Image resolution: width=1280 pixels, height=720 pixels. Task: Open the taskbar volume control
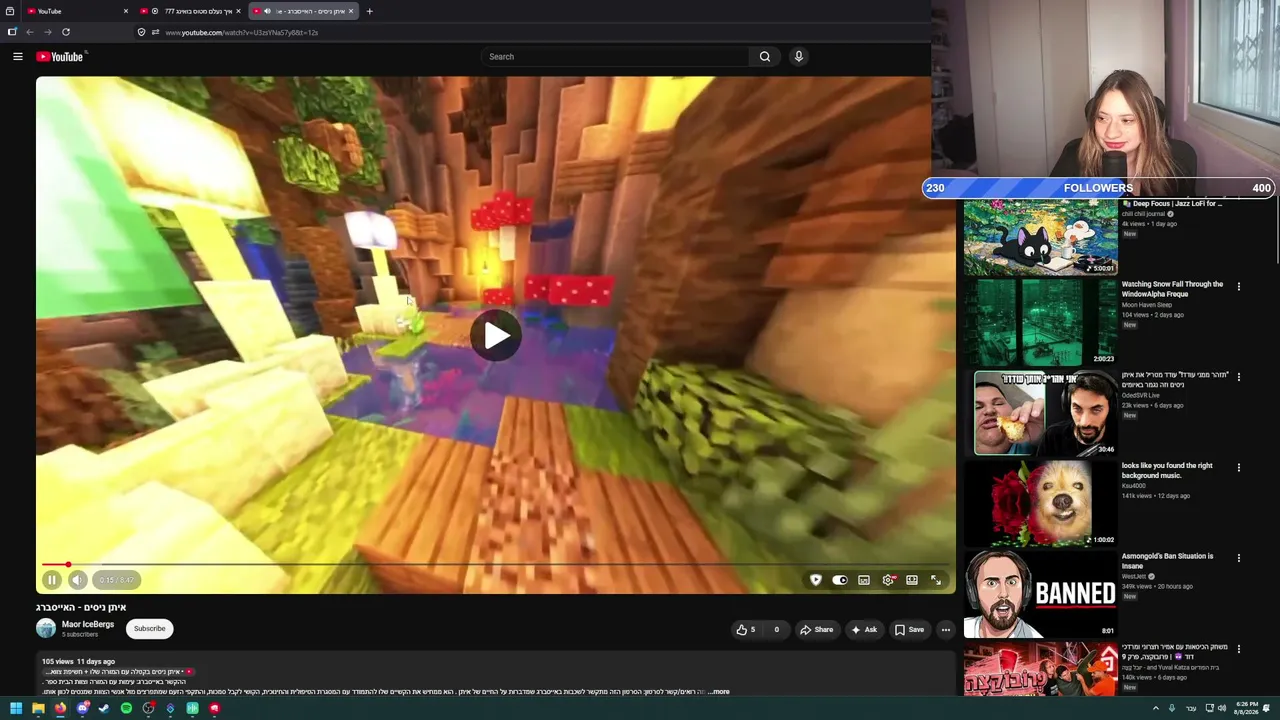click(x=1222, y=709)
